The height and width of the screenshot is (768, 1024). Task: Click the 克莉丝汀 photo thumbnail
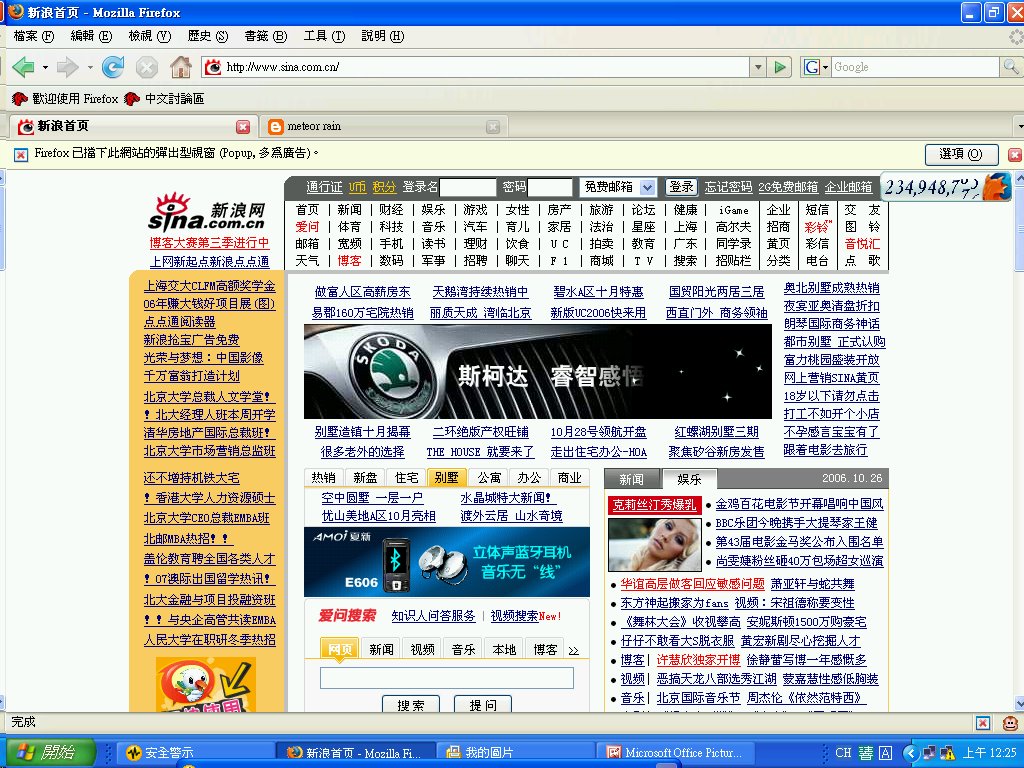tap(654, 545)
